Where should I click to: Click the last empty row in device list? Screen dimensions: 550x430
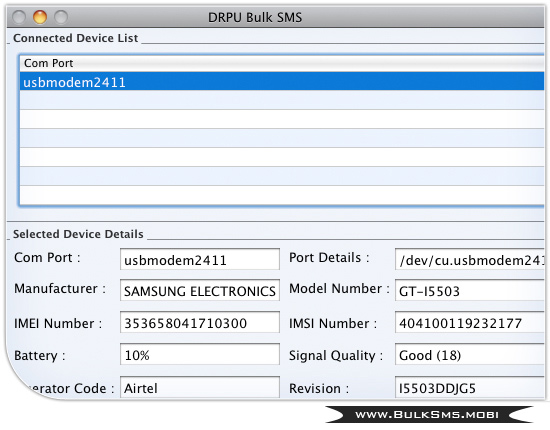[x=282, y=195]
